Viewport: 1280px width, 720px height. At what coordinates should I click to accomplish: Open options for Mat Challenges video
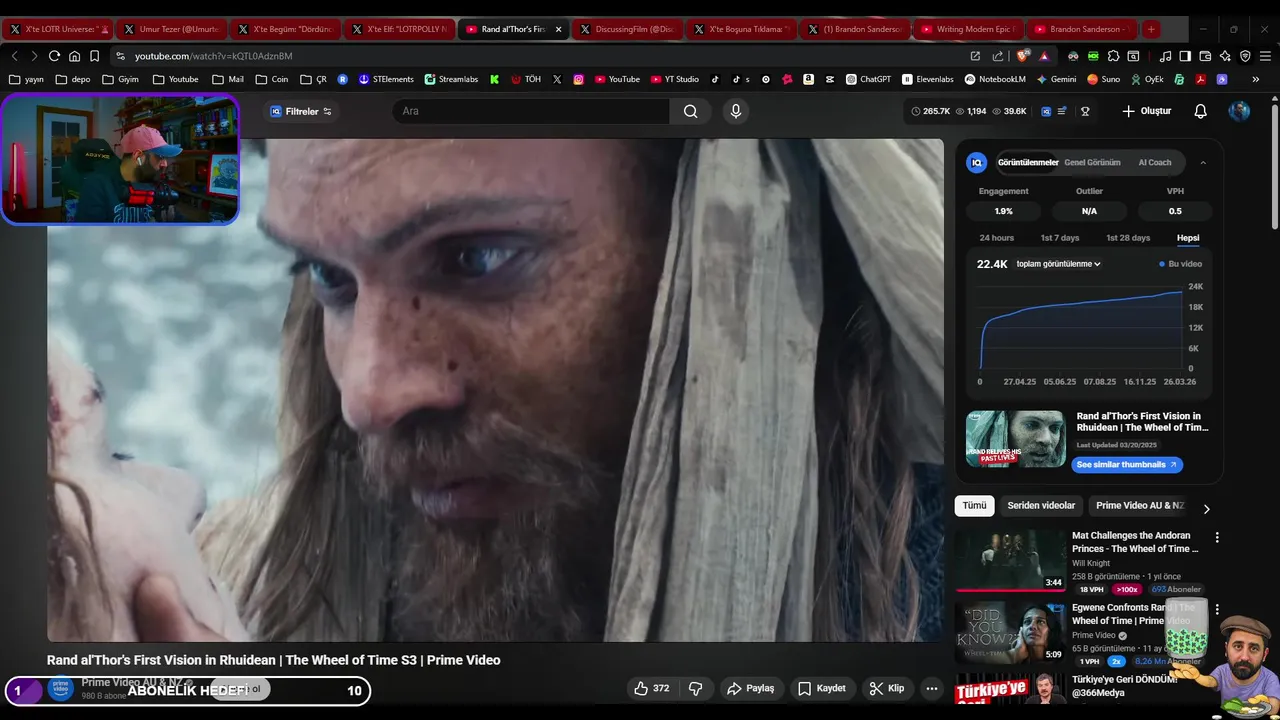coord(1217,537)
